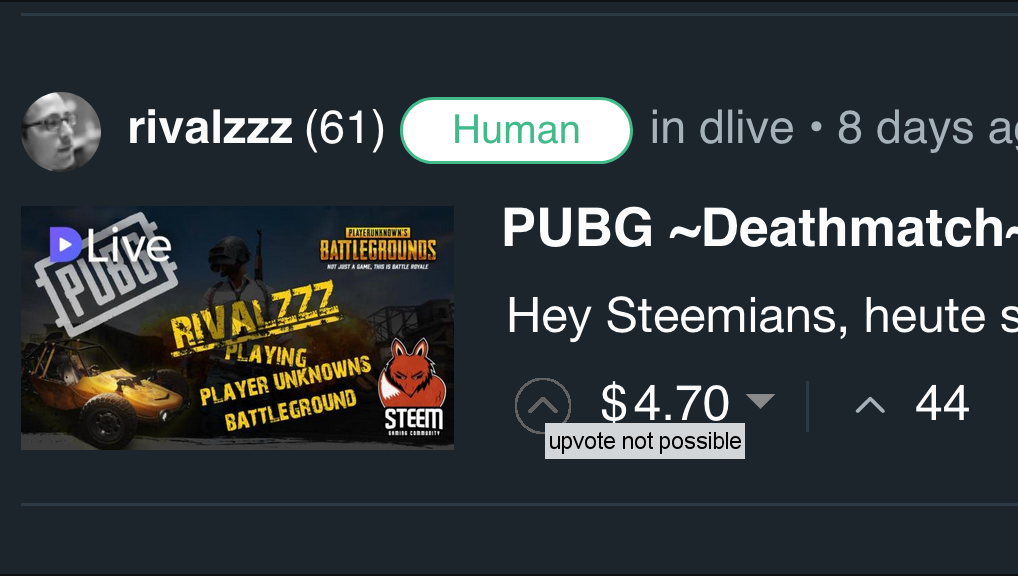Viewport: 1018px width, 576px height.
Task: Expand the votes list chevron beside 44
Action: tap(870, 406)
